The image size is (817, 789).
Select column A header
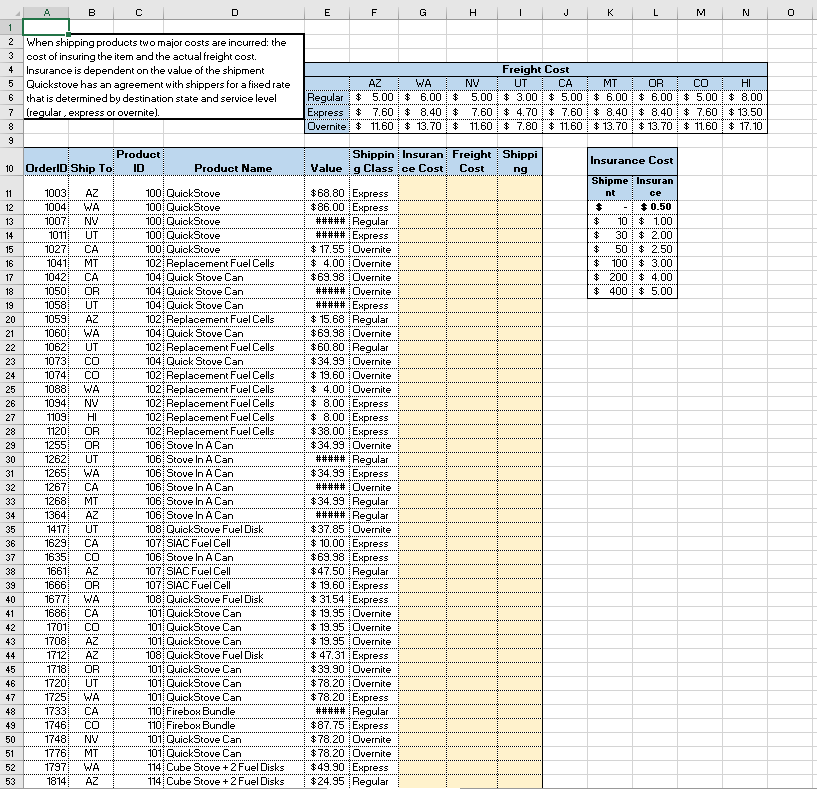[46, 13]
